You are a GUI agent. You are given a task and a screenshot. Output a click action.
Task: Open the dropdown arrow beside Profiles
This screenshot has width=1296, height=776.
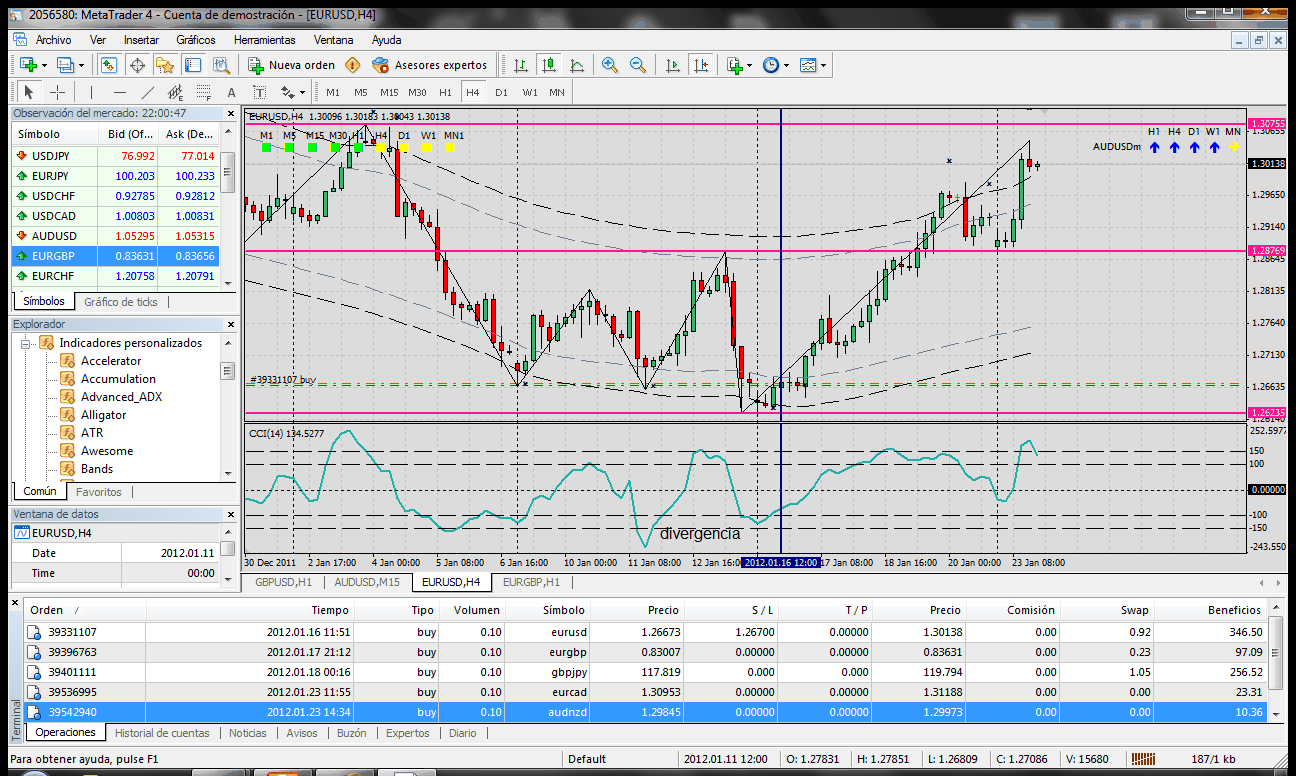(82, 65)
